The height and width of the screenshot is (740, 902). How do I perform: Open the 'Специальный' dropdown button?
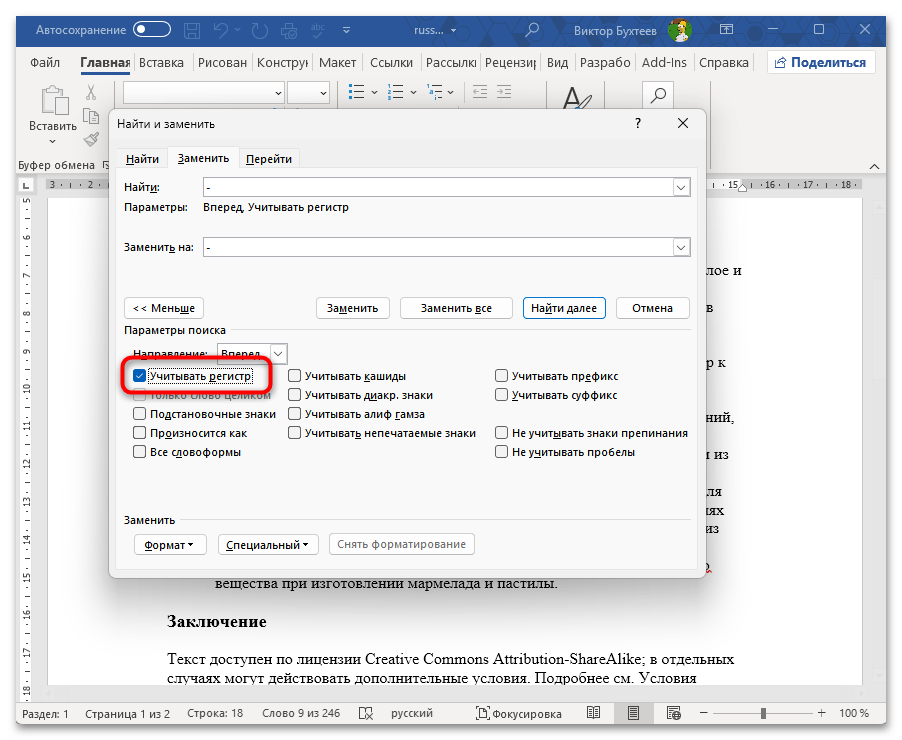coord(268,545)
